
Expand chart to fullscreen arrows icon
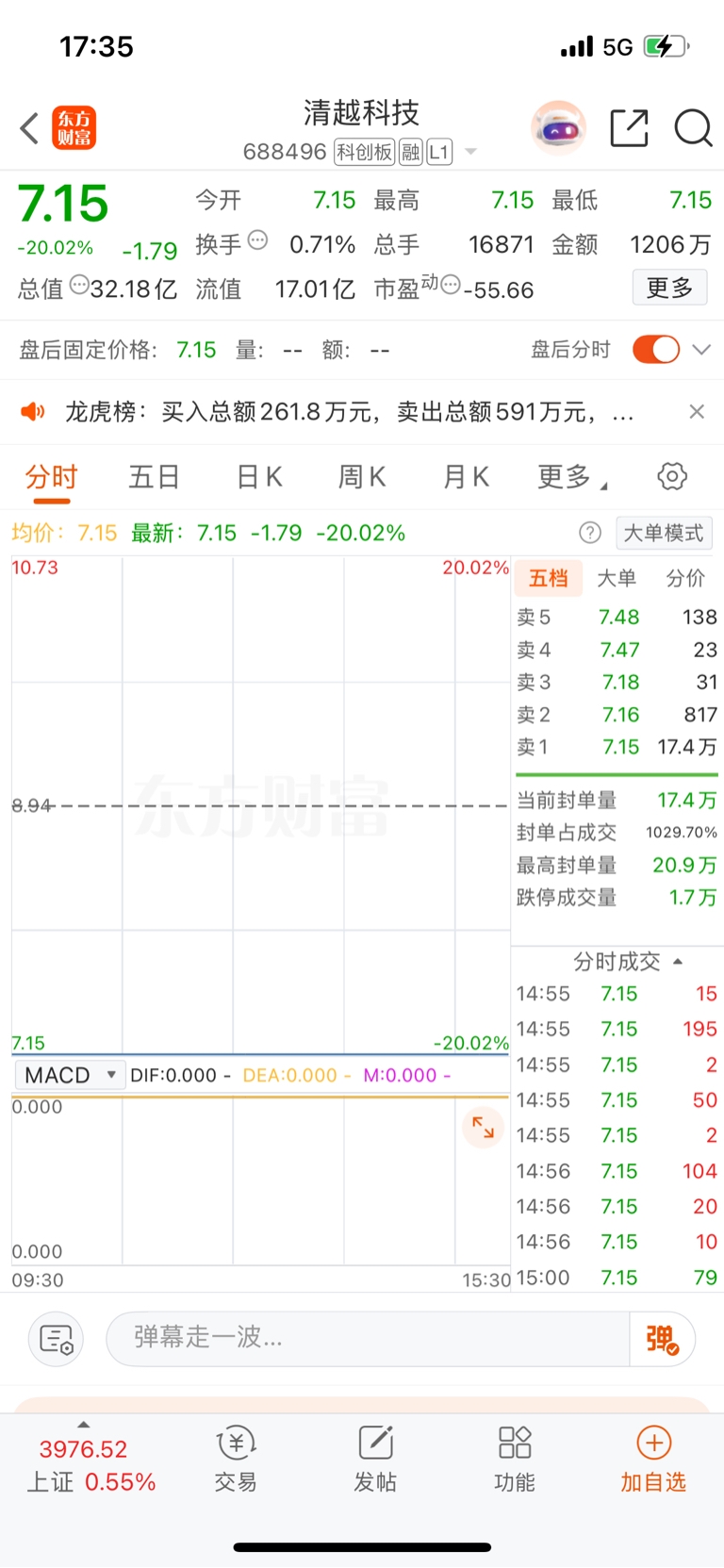483,1127
